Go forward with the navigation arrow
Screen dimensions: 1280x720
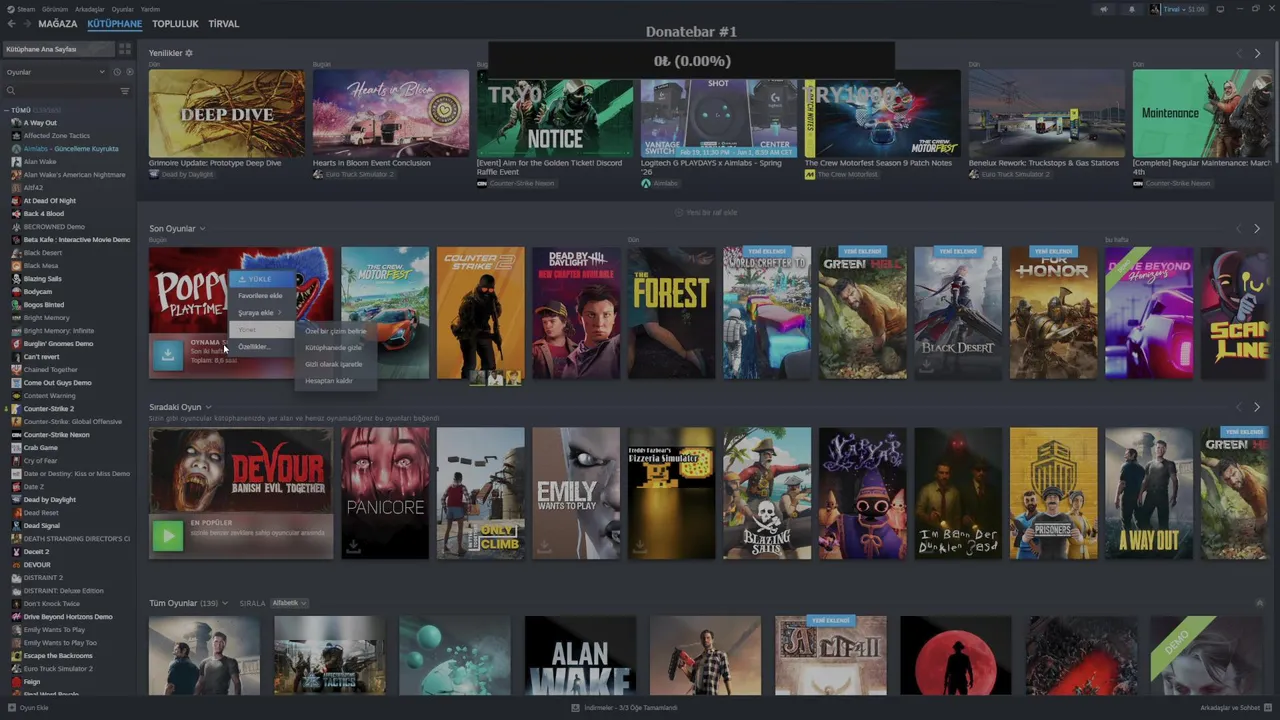pos(26,24)
